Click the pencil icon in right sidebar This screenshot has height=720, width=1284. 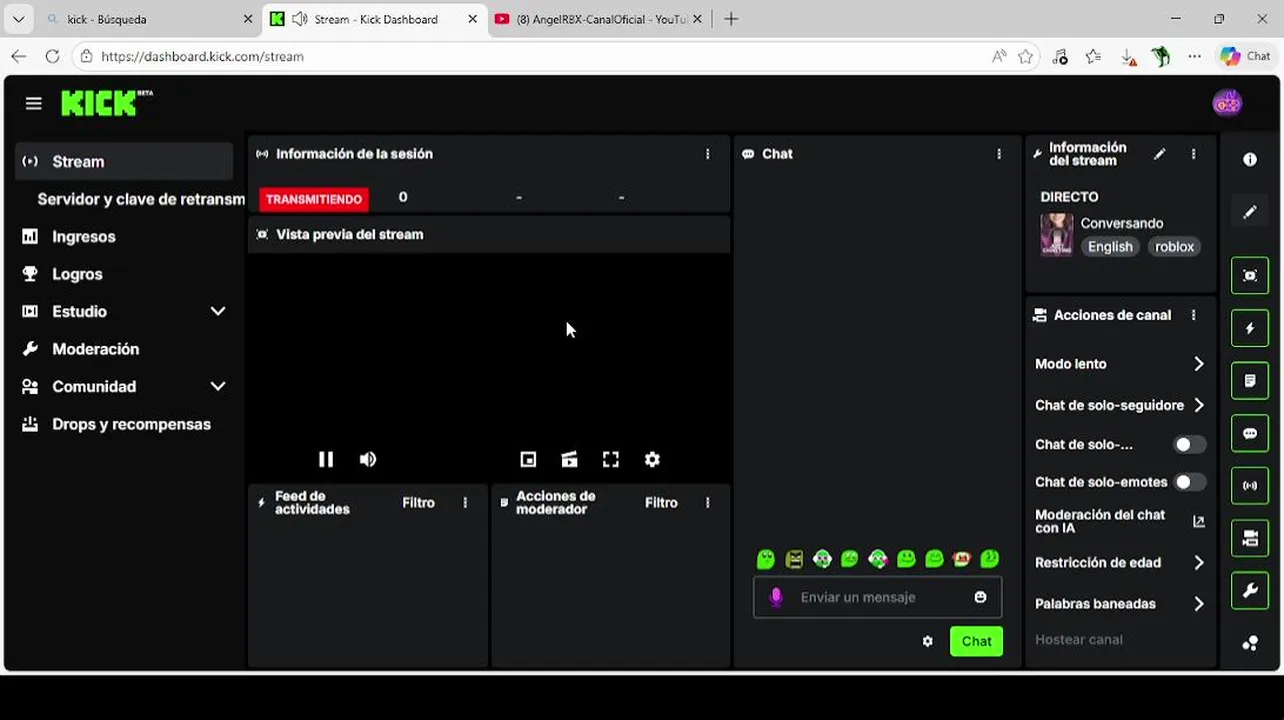click(x=1250, y=212)
